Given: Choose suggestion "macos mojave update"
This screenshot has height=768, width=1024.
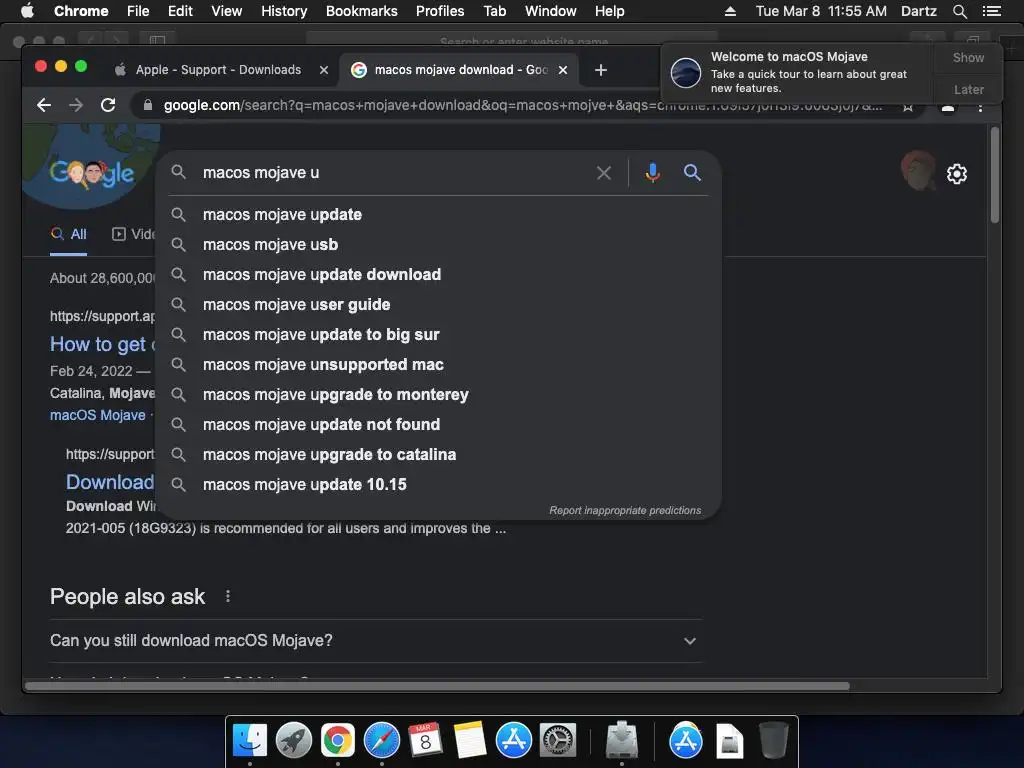Looking at the screenshot, I should click(x=439, y=215).
